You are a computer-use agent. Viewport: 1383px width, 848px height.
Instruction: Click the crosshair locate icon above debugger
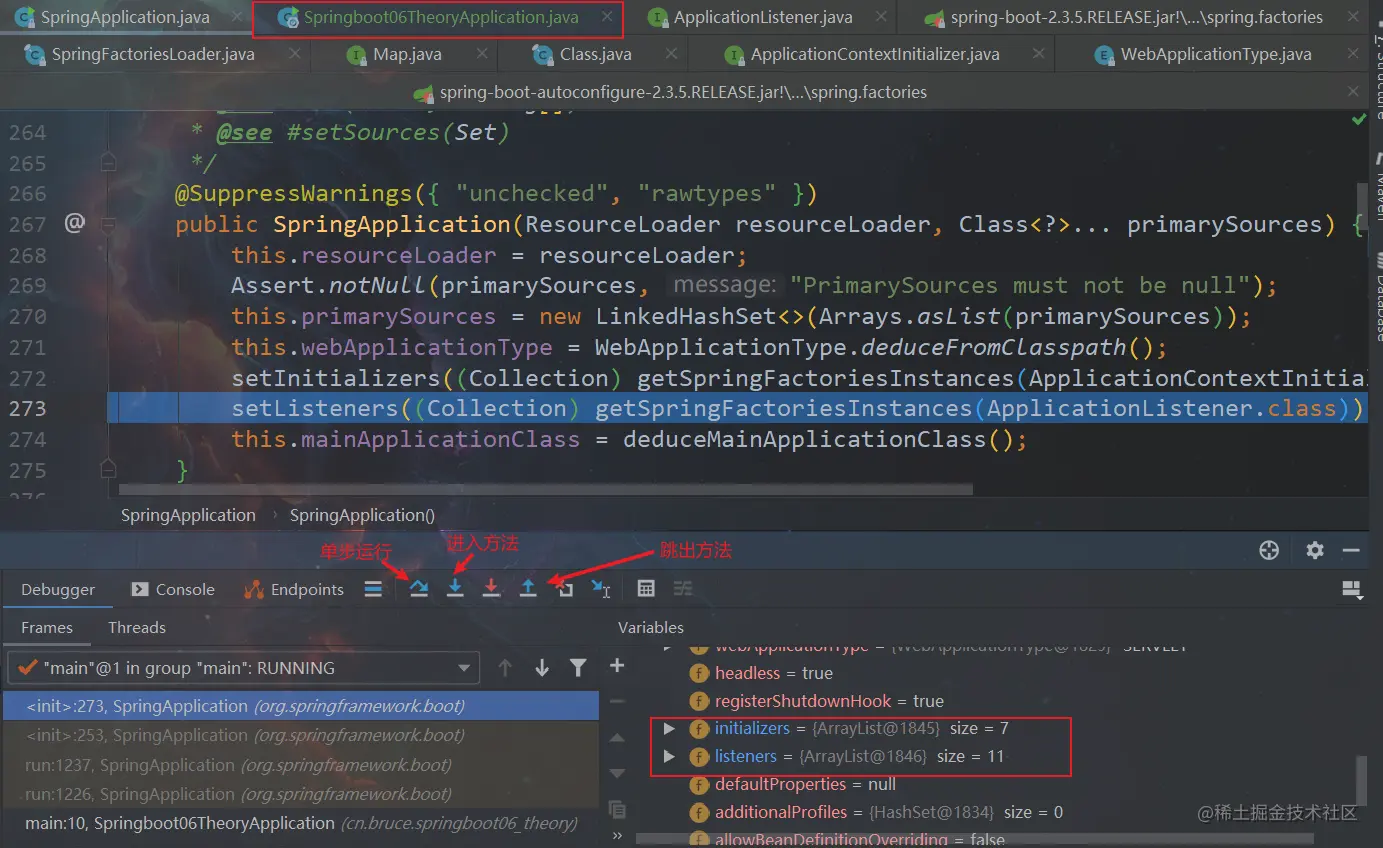click(1269, 550)
